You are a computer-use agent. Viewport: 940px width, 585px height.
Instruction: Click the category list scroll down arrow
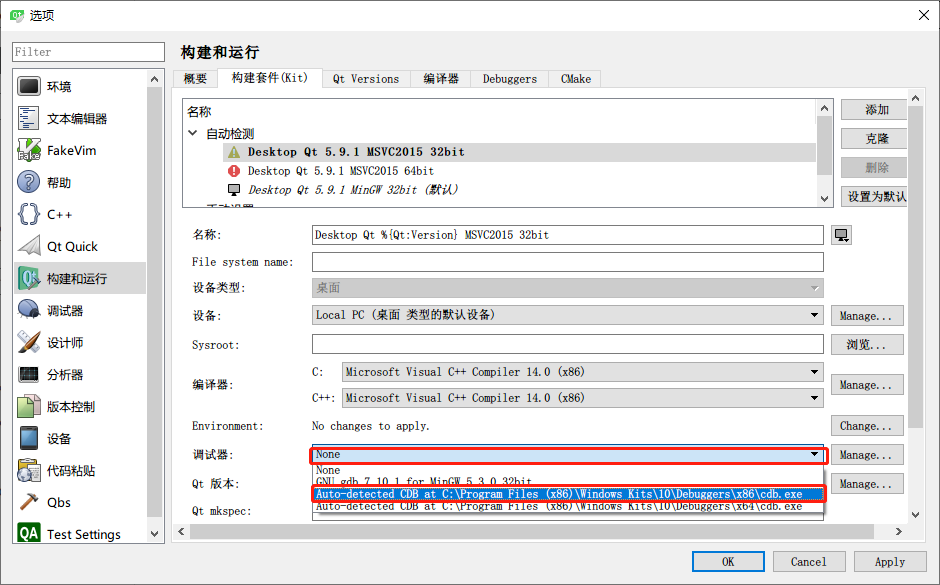tap(154, 533)
